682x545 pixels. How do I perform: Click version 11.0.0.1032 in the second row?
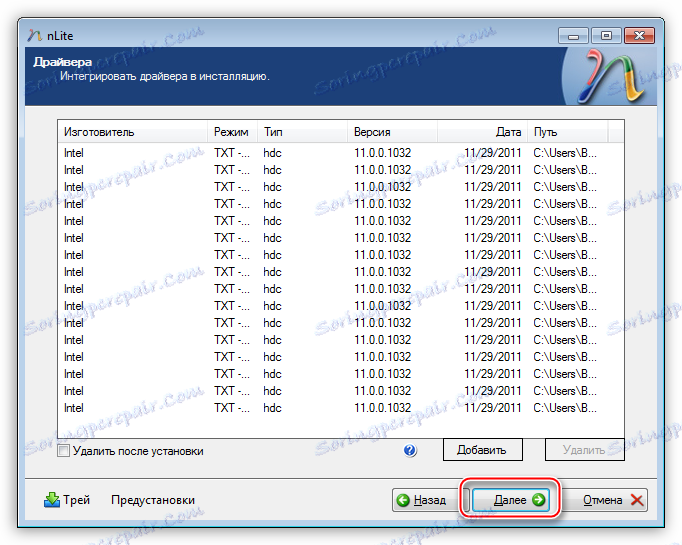click(x=383, y=170)
